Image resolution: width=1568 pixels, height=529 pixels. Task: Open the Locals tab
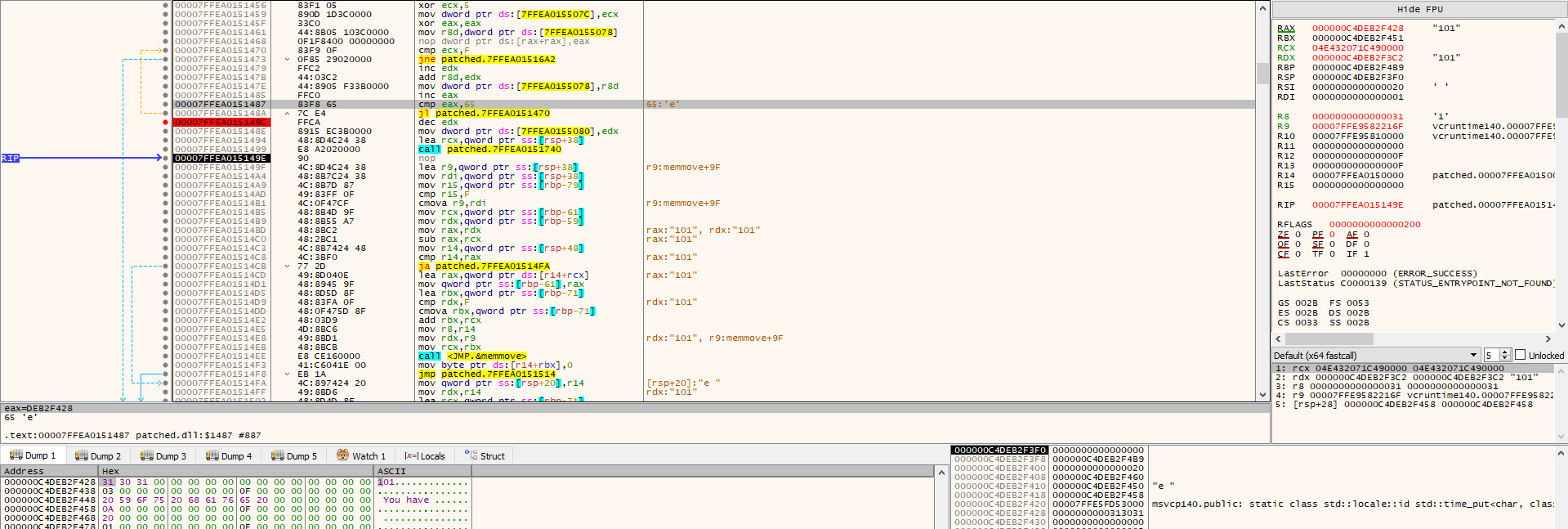click(425, 456)
